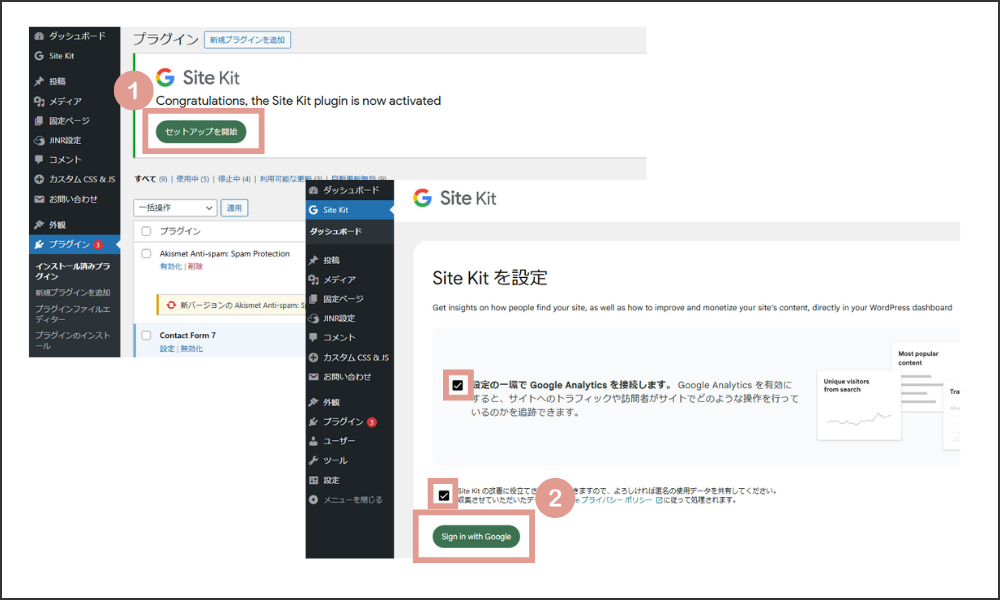Click 有効化 under Akismet Anti-spam
Screen dimensions: 1000x600
[x=170, y=267]
